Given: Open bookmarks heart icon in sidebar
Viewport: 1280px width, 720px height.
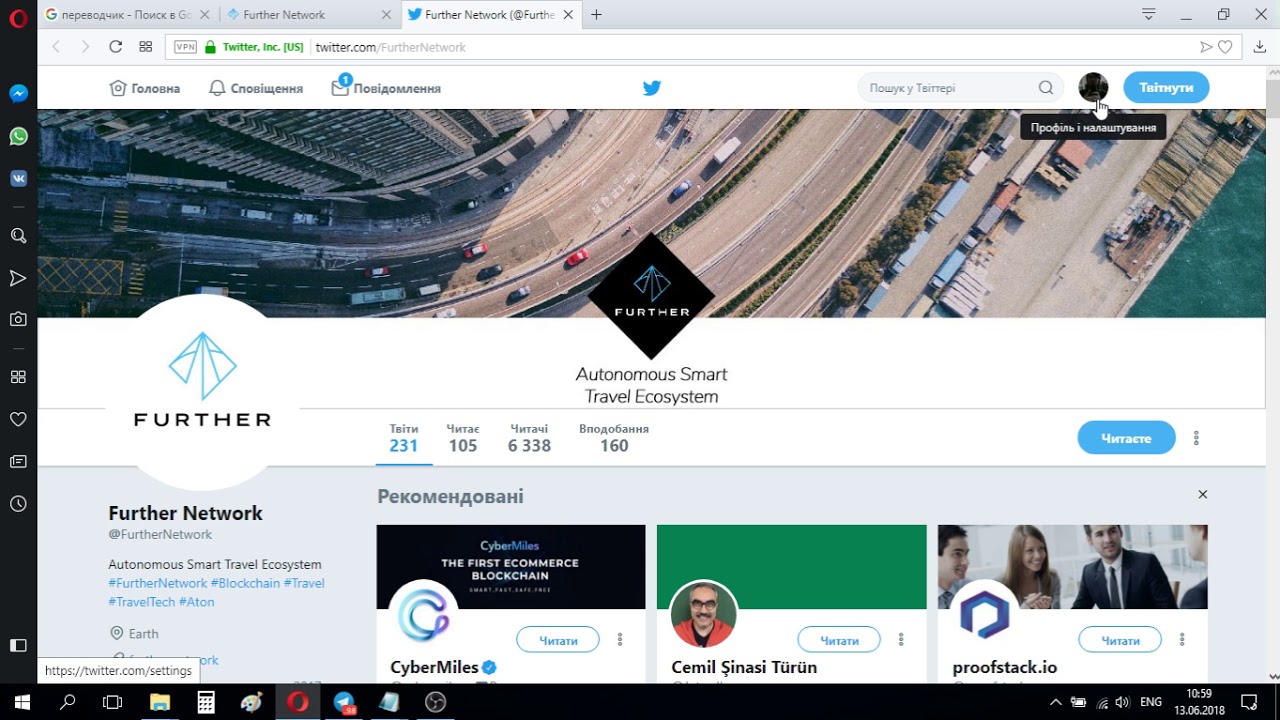Looking at the screenshot, I should [18, 419].
